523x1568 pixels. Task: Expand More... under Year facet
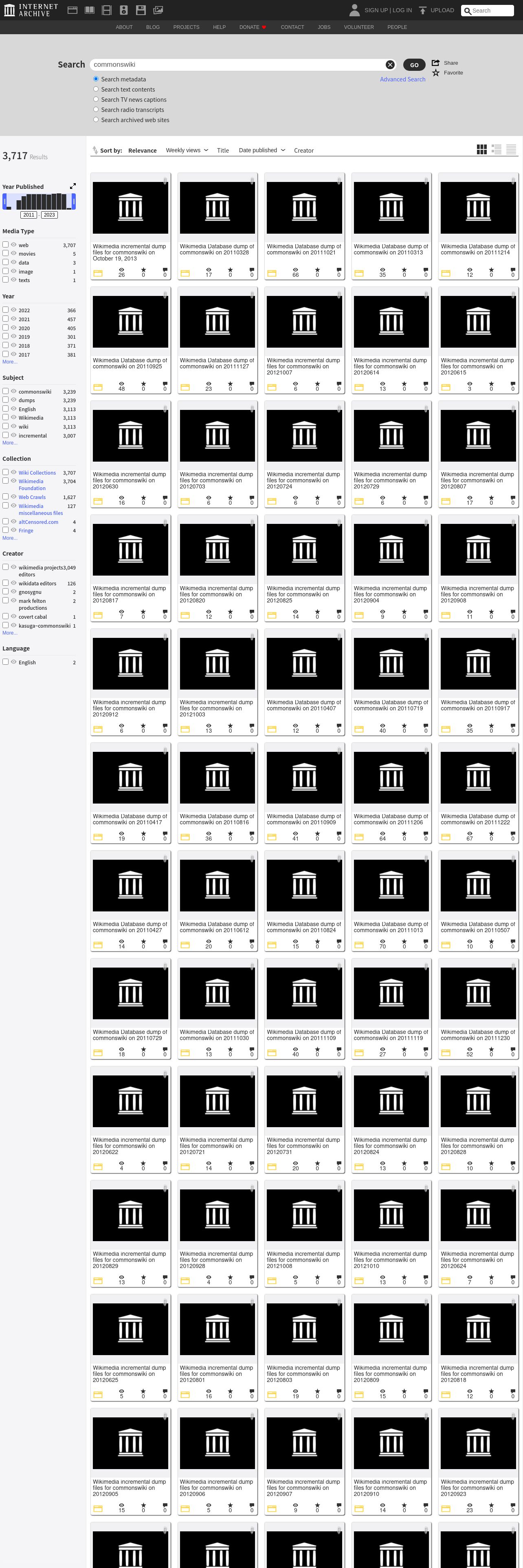coord(10,361)
